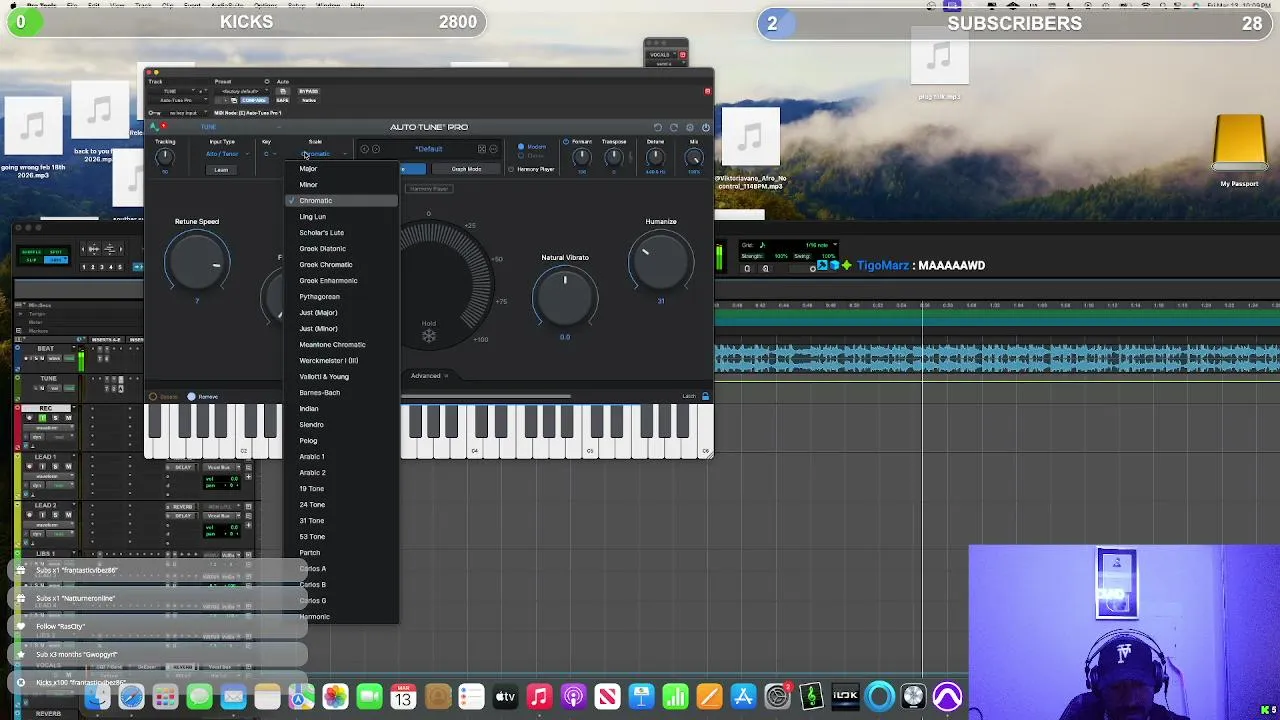Image resolution: width=1280 pixels, height=720 pixels.
Task: Choose Major from the scale list
Action: (x=341, y=168)
